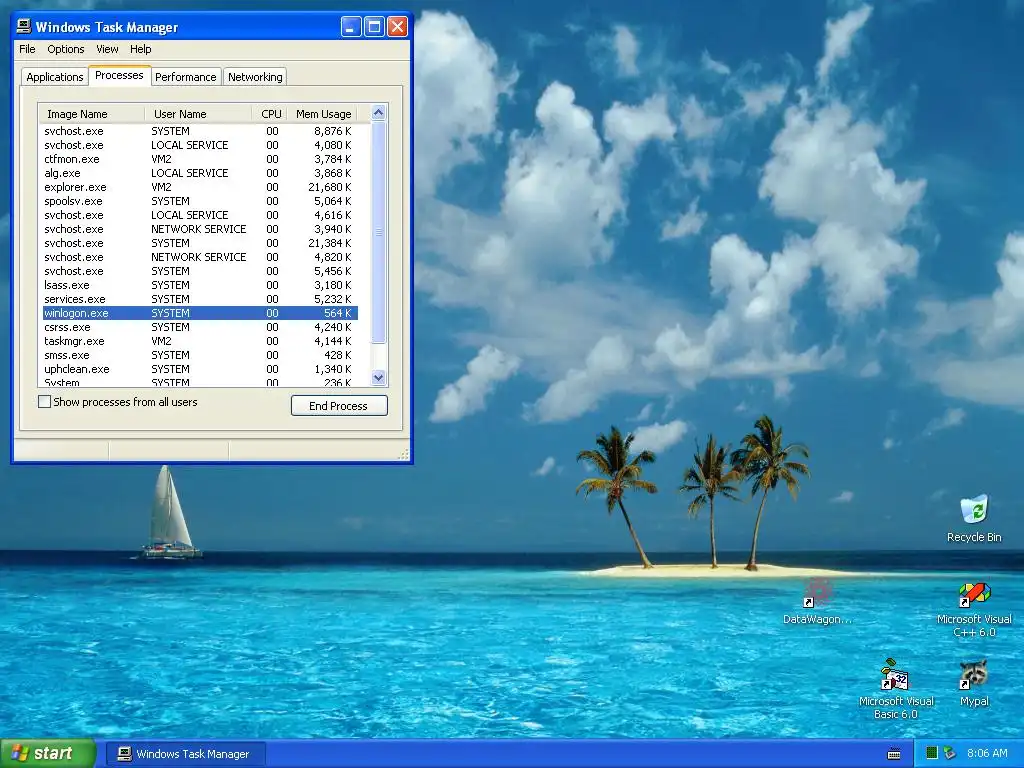Screen dimensions: 1024x768
Task: Click the process list scroll up arrow
Action: [x=378, y=113]
